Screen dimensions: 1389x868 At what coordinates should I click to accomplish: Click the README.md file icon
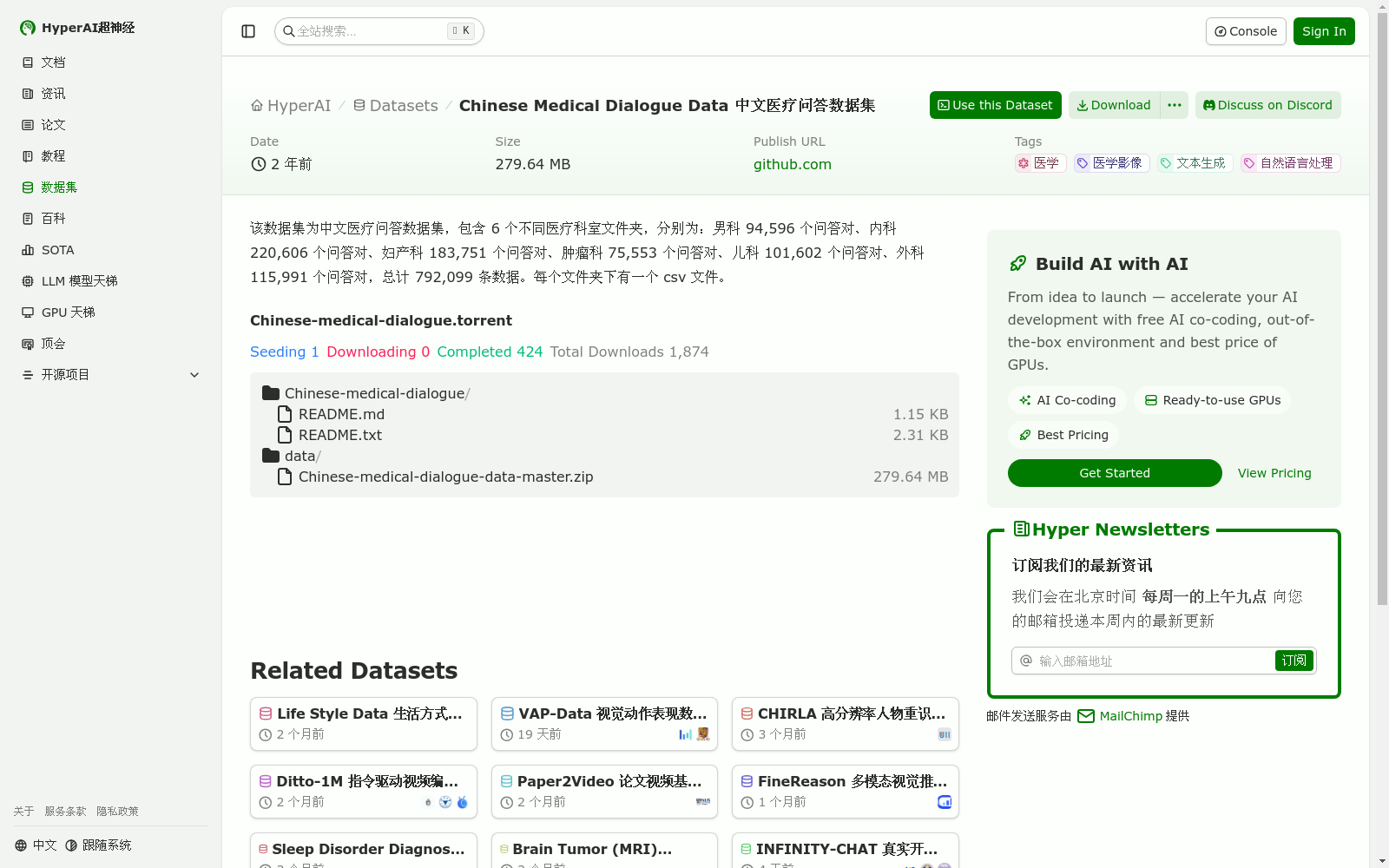click(x=285, y=414)
